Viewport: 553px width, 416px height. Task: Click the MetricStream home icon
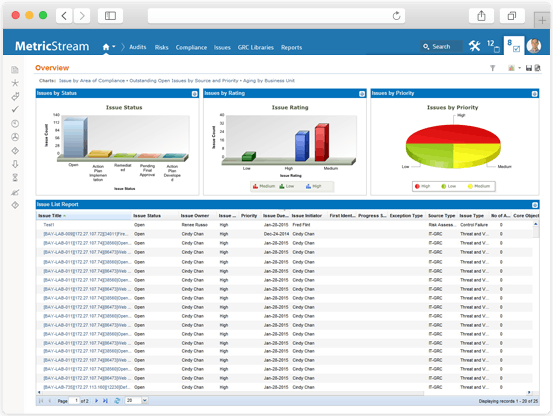click(106, 47)
